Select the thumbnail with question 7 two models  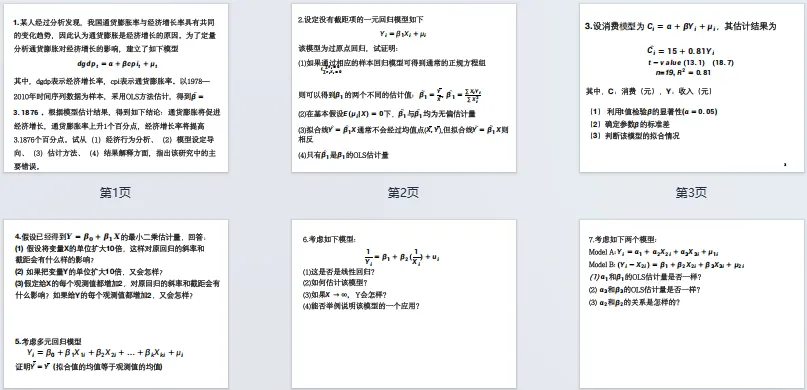(x=692, y=304)
